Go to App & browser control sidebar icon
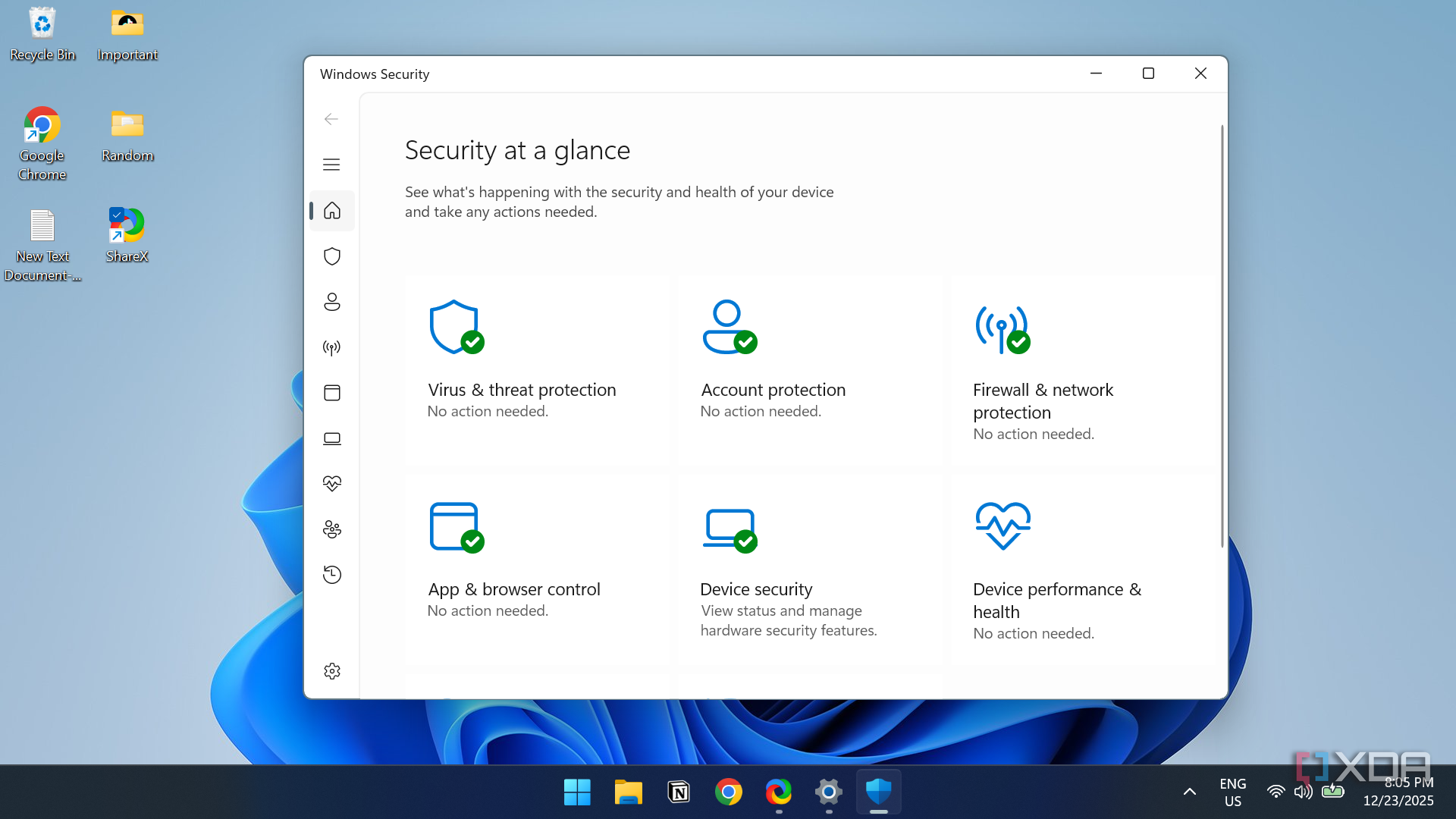1456x819 pixels. pos(331,393)
